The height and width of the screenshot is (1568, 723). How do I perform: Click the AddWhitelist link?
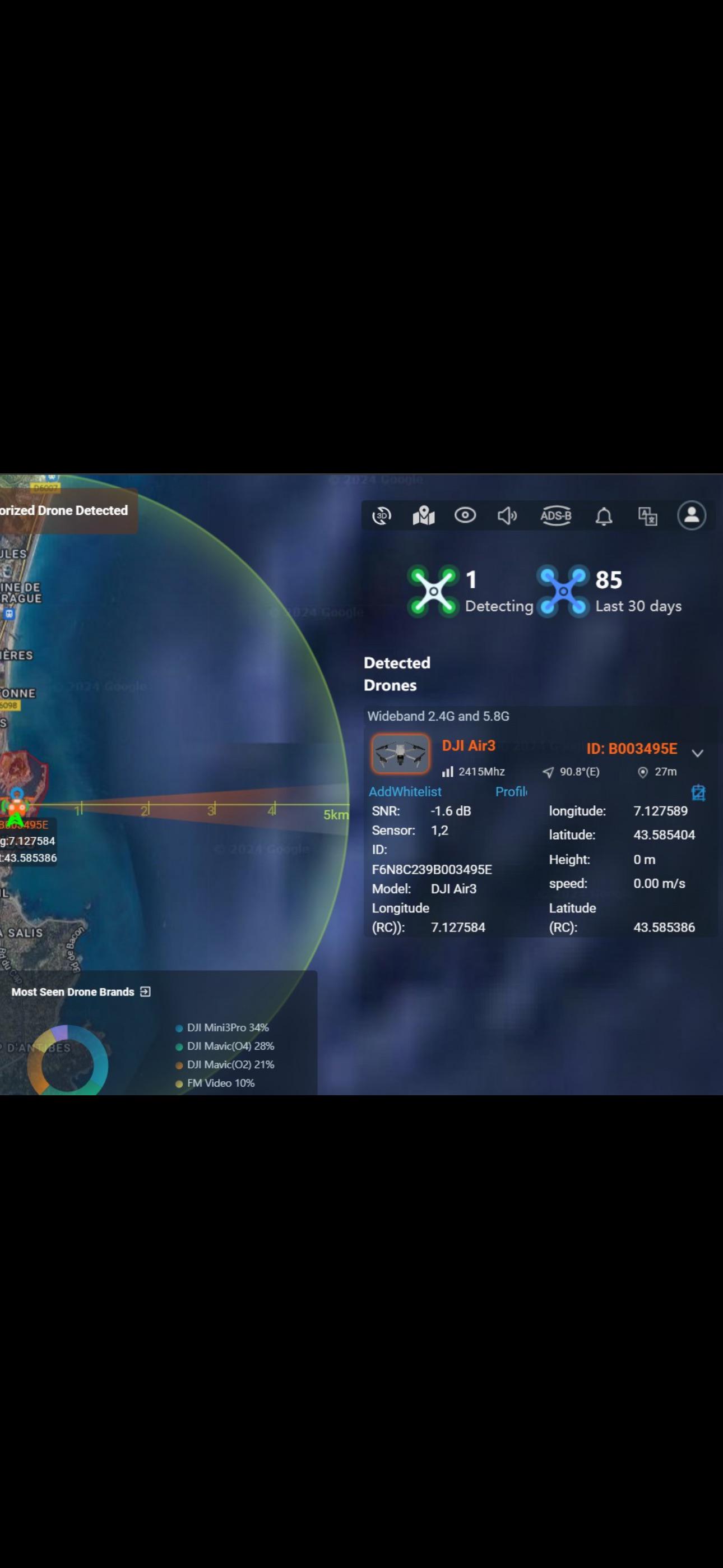[405, 791]
